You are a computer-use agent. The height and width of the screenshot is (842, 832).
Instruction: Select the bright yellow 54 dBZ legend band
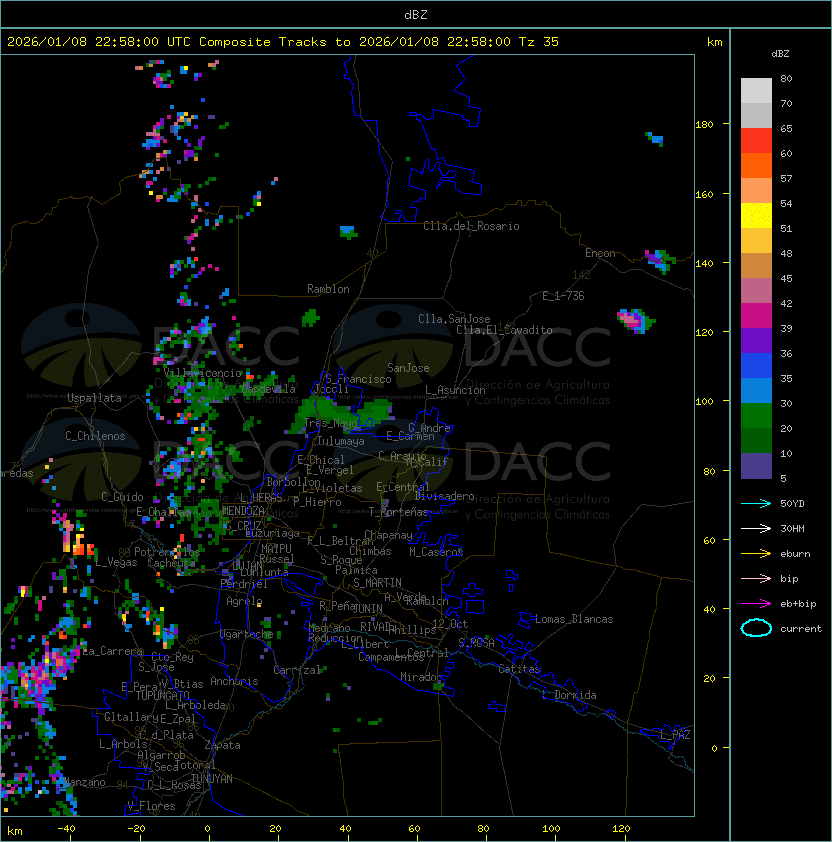pos(756,215)
